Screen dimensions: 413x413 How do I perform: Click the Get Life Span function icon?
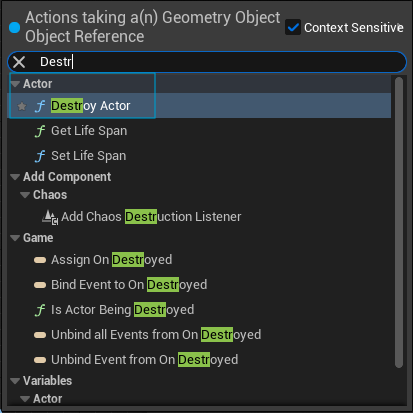point(40,131)
